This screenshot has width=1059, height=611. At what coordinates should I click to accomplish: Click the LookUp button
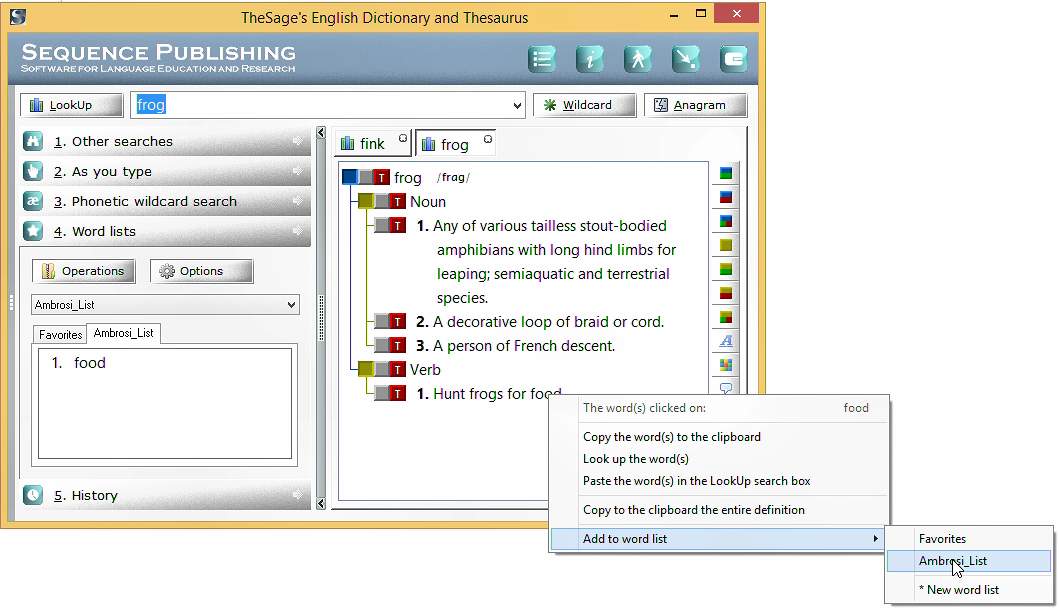coord(71,105)
